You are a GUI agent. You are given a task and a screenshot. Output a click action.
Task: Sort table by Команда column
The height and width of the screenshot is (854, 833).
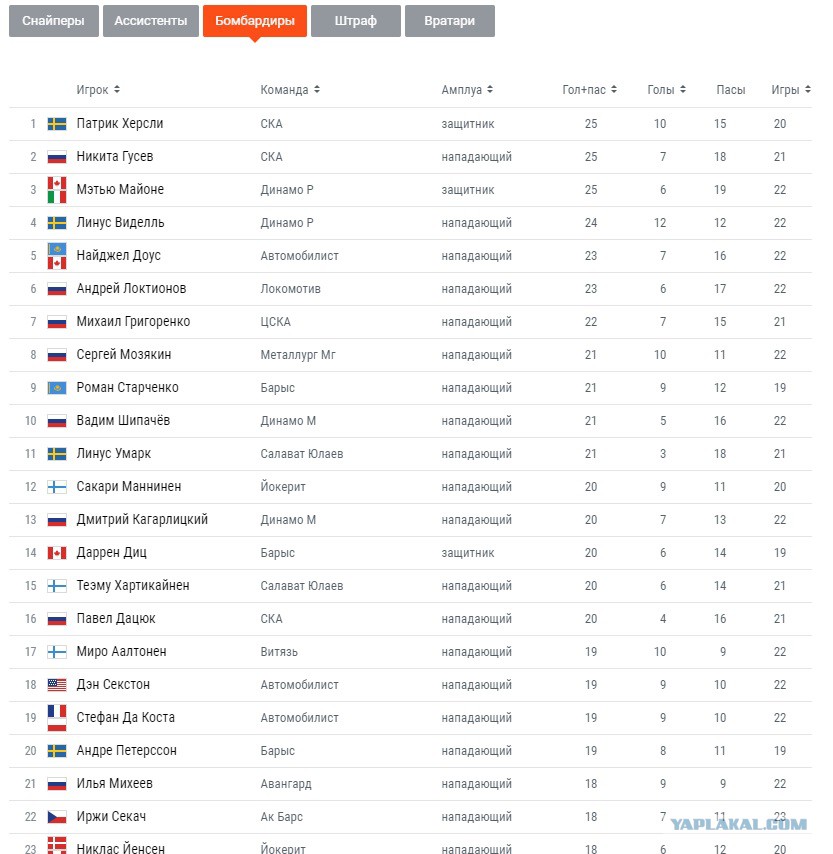tap(290, 90)
